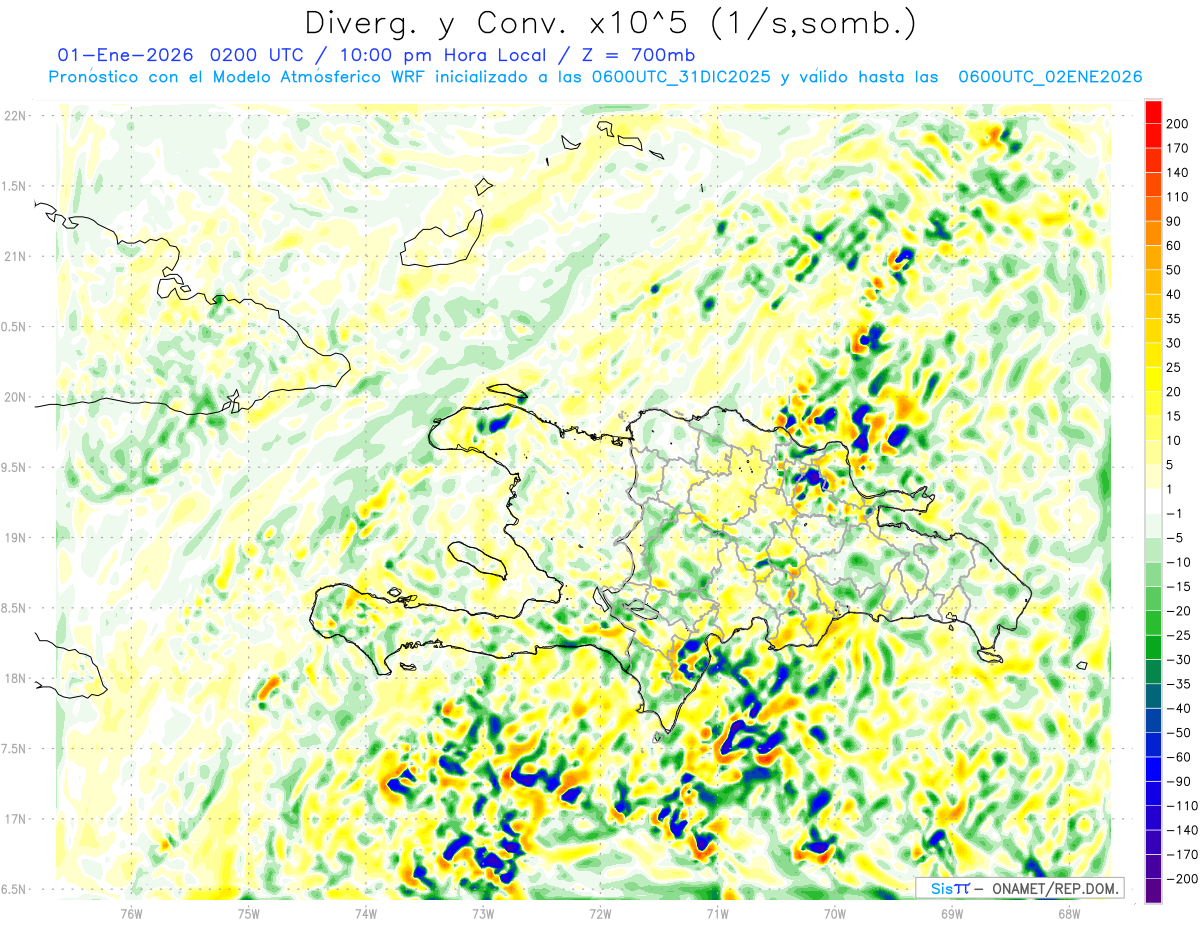Click the 7.5N latitude label
Screen dimensions: 1200x927
coord(15,749)
